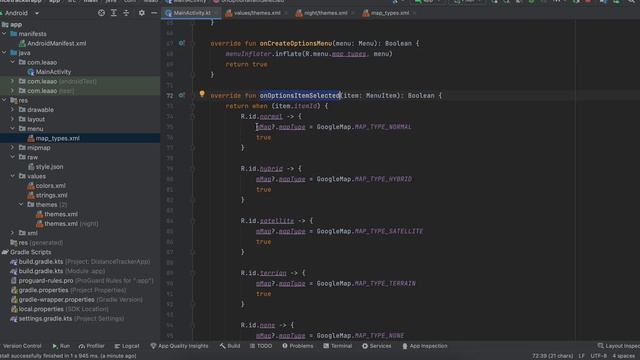Click the select opened file target icon
Viewport: 640px width, 360px height.
pyautogui.click(x=101, y=13)
